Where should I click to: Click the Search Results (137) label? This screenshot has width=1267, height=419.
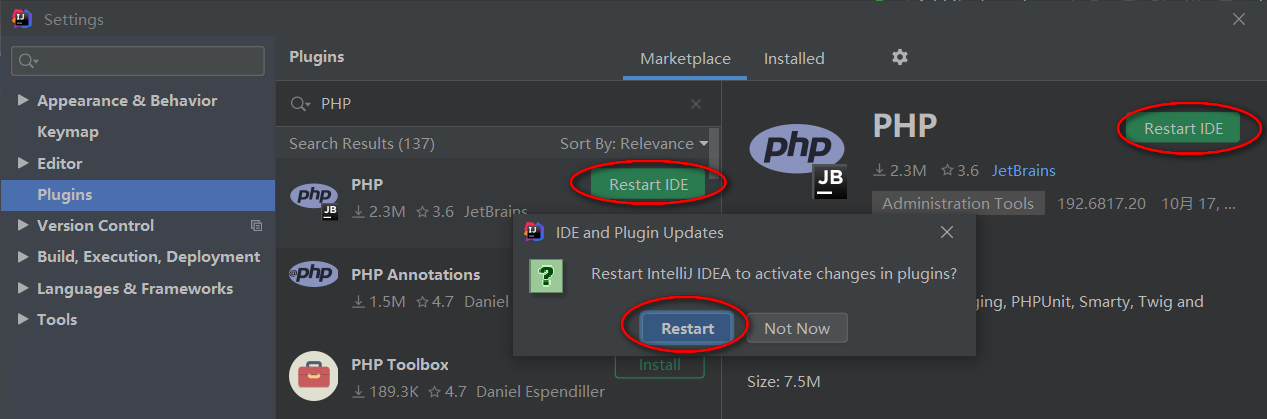coord(362,143)
